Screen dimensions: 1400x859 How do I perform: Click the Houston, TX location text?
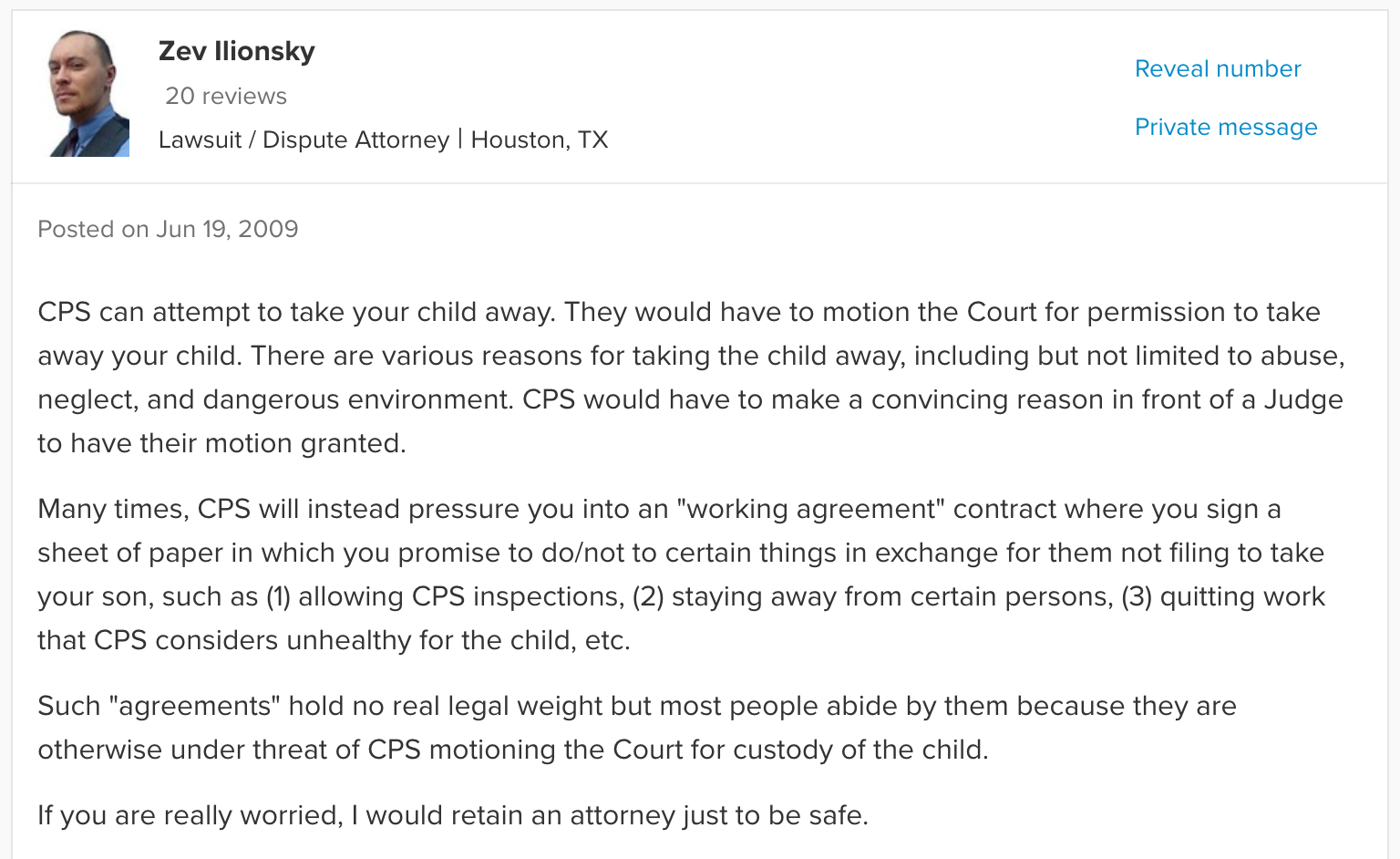click(x=540, y=140)
